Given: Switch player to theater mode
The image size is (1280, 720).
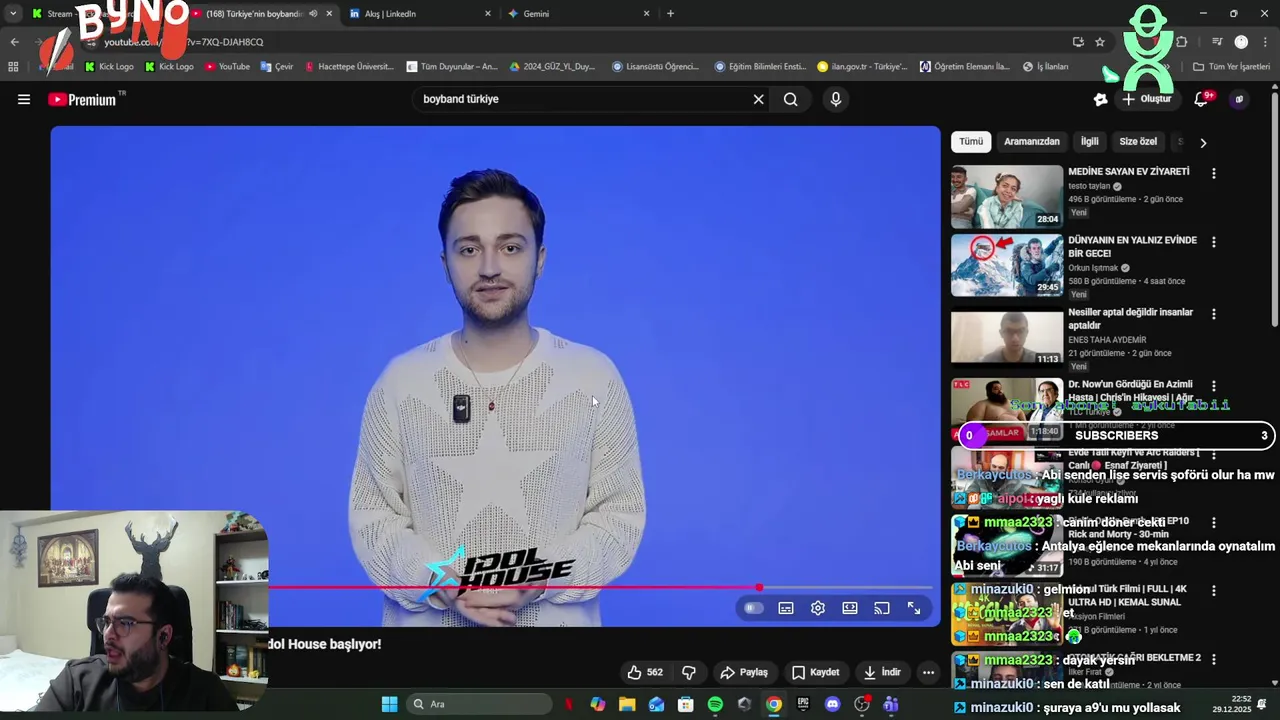Looking at the screenshot, I should tap(850, 608).
